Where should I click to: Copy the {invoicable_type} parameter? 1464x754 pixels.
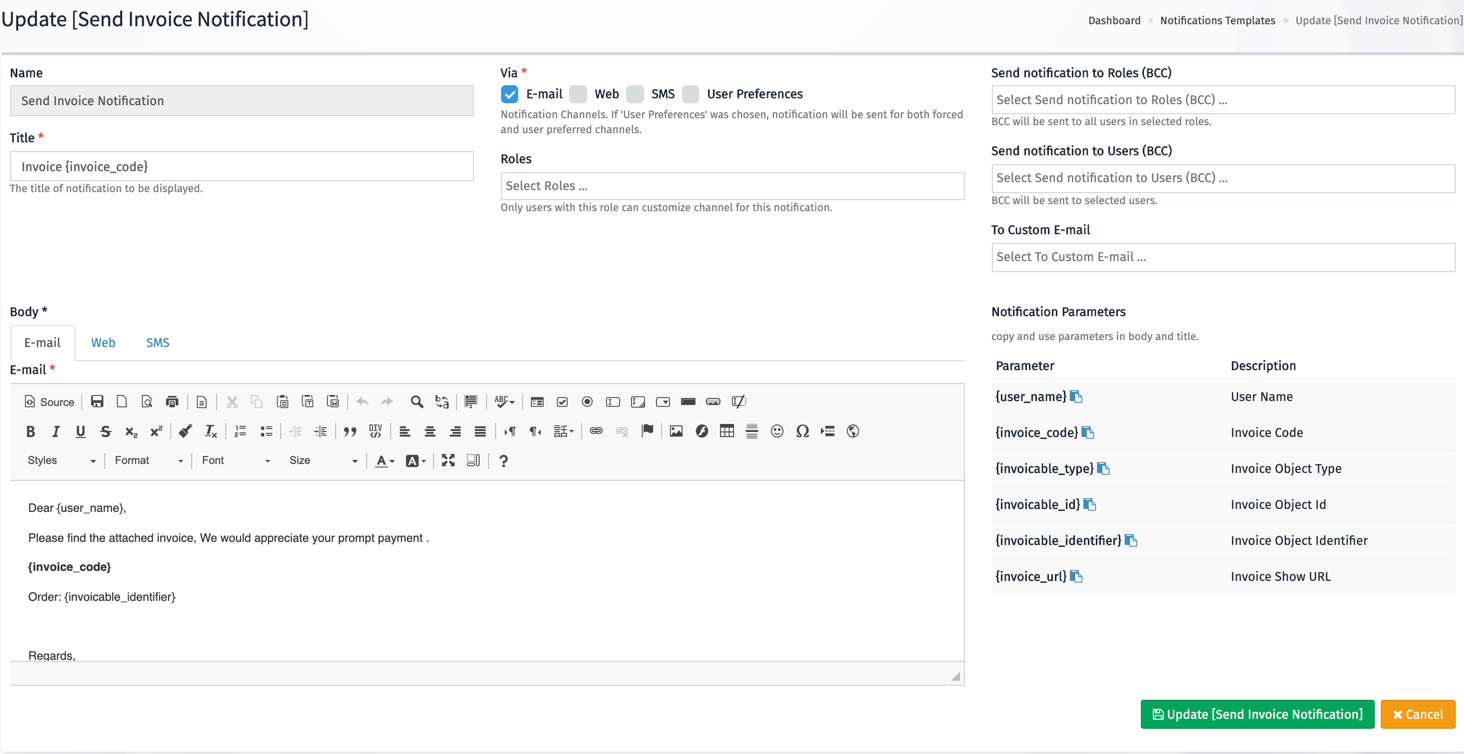point(1104,469)
